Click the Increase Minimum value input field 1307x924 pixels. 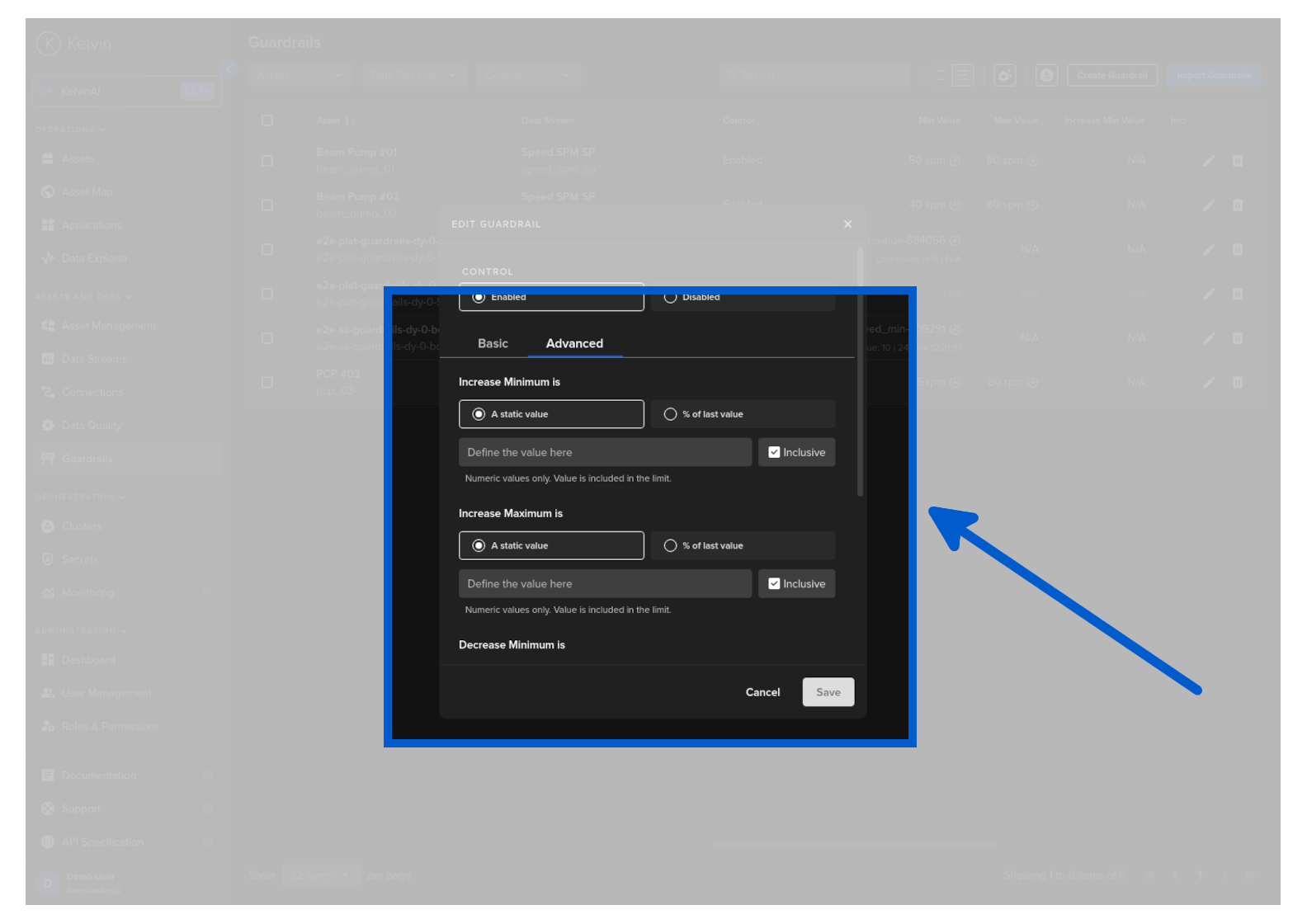[605, 452]
